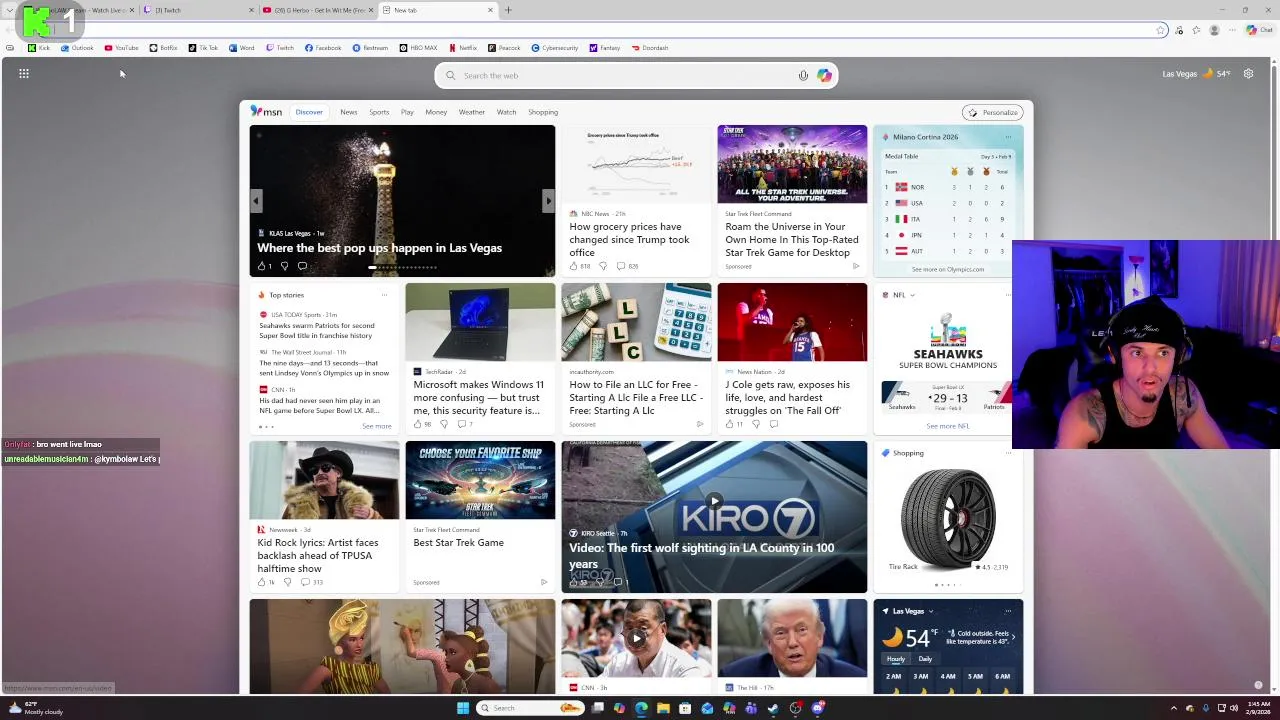Click See more NFL link

948,426
